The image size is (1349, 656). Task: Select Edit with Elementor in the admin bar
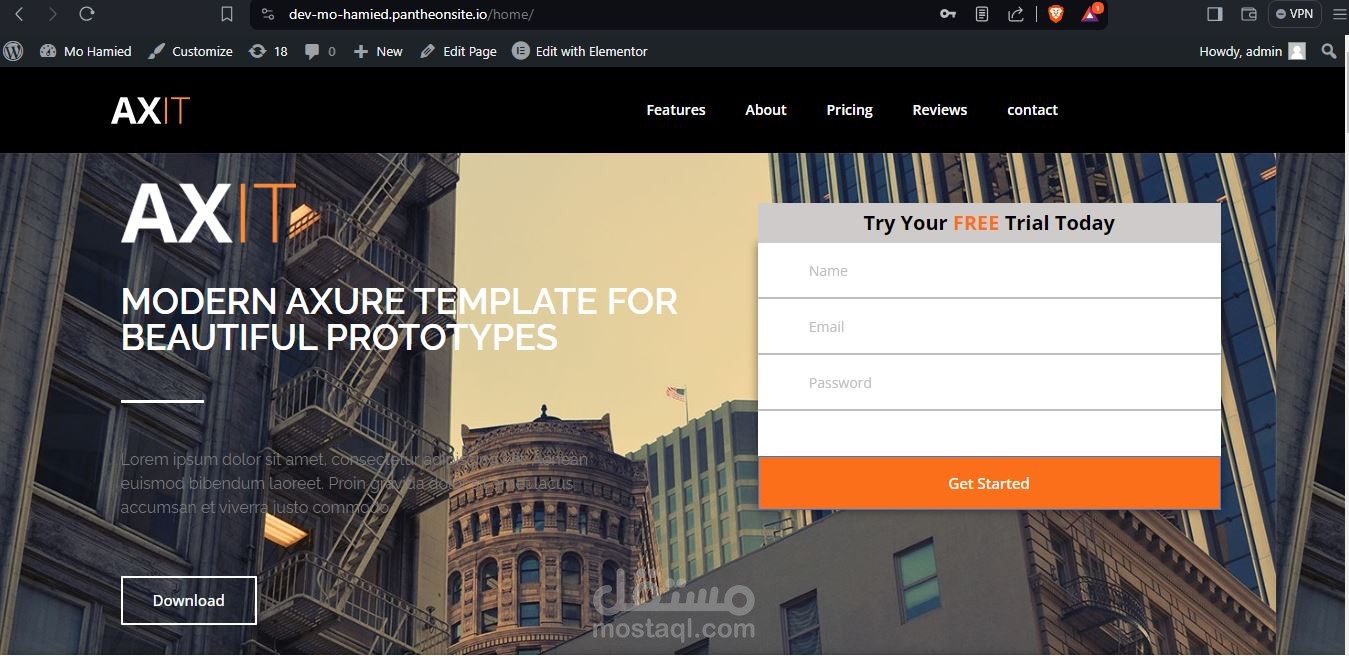[x=580, y=51]
